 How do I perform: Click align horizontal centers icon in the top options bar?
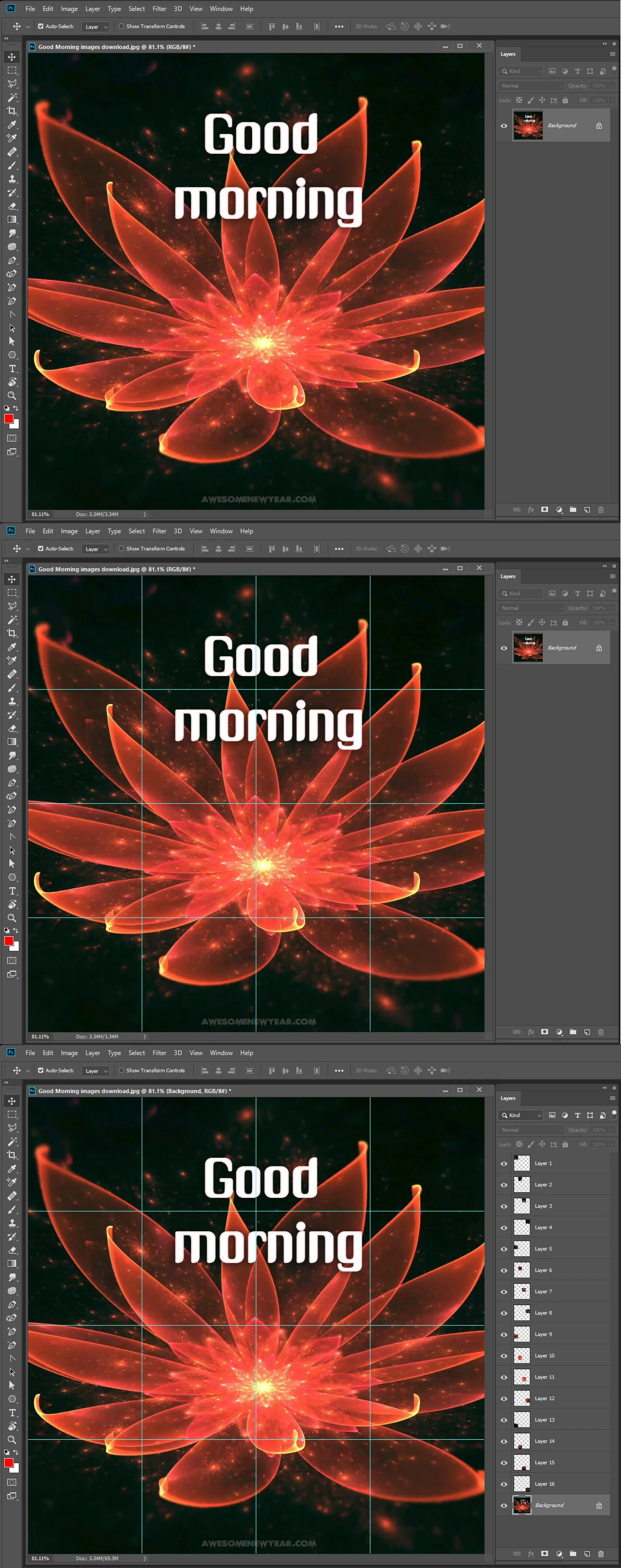coord(218,27)
